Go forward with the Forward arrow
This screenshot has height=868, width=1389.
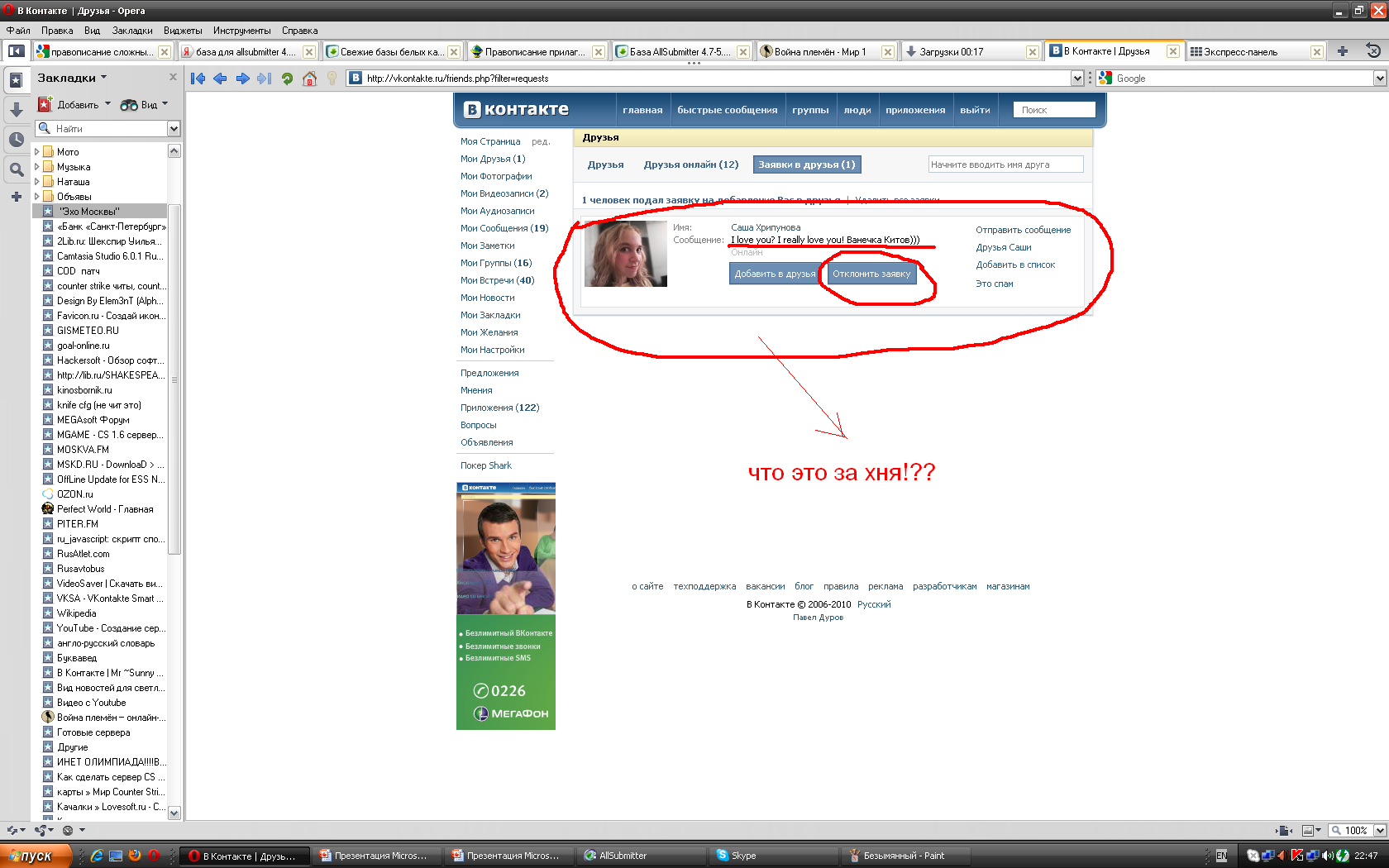point(242,79)
